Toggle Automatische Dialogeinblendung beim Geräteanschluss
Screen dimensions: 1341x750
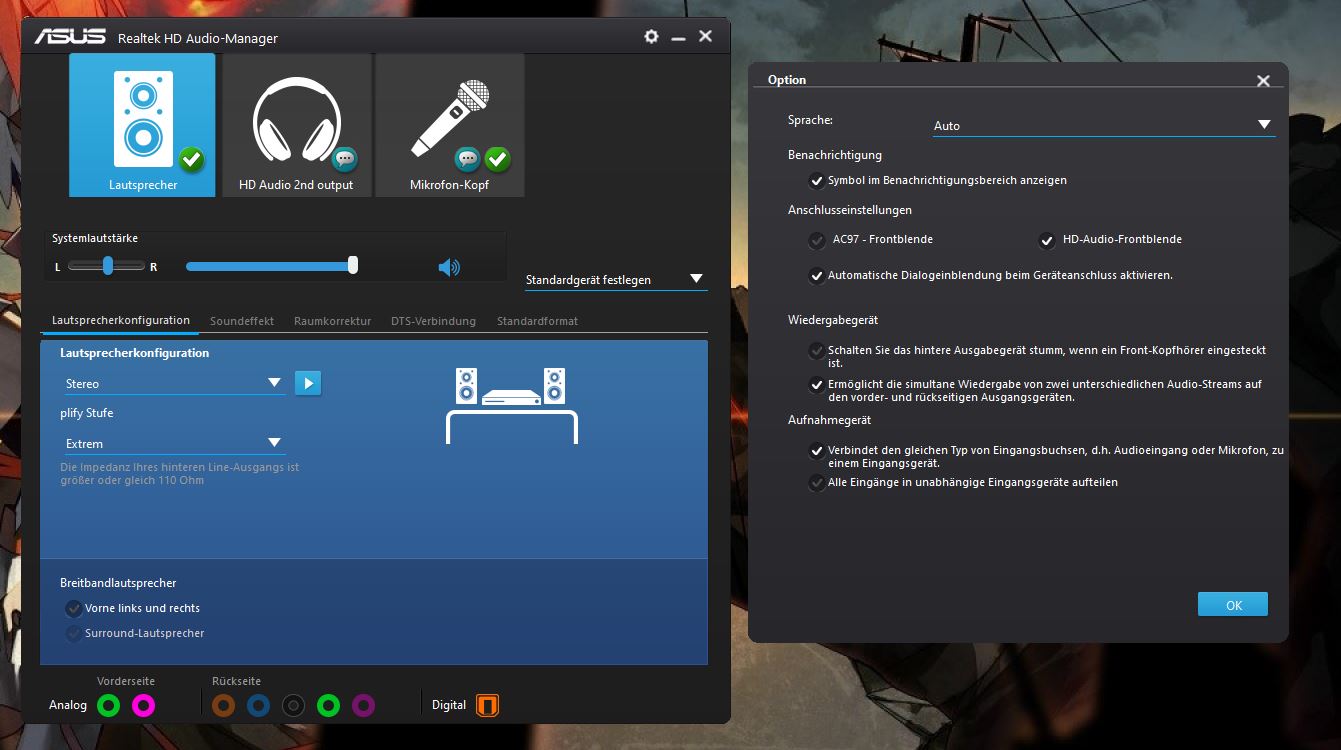click(817, 275)
